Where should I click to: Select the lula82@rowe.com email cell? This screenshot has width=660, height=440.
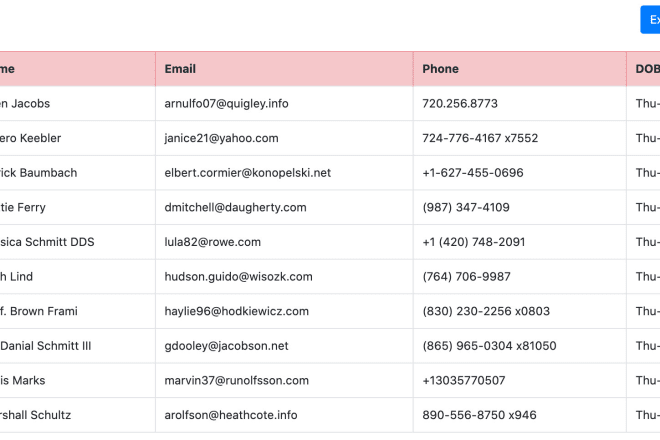pos(212,242)
